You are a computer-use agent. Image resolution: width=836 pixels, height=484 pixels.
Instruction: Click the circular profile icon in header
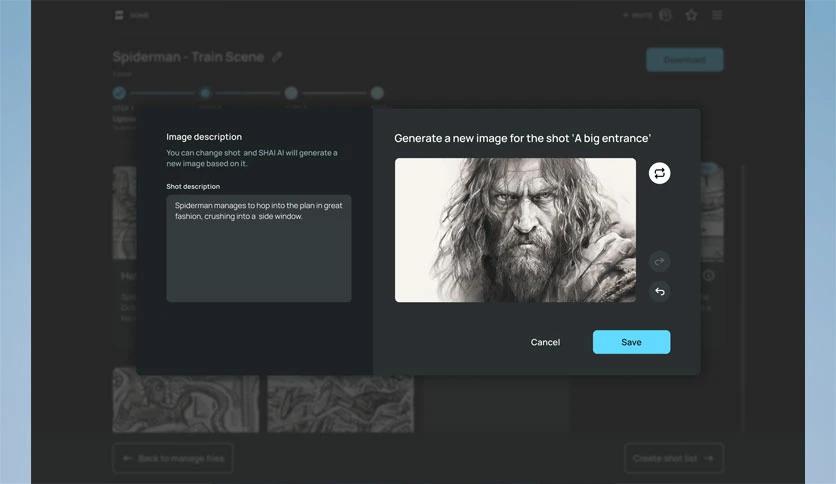tap(665, 15)
